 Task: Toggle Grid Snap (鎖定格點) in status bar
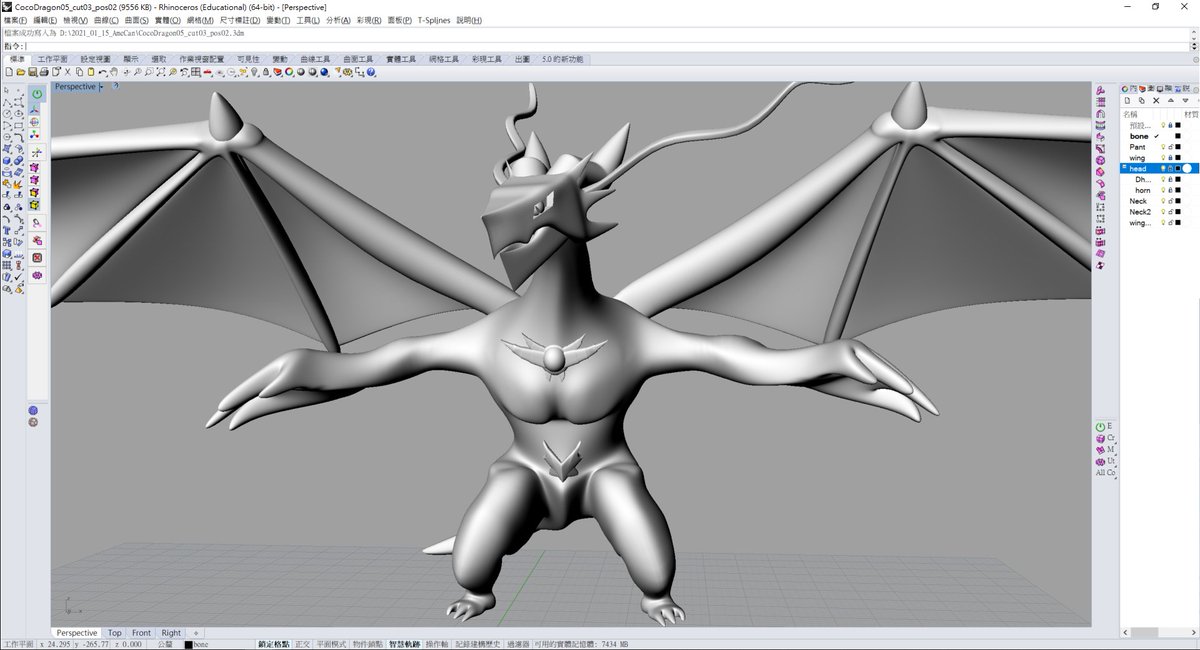pos(274,644)
